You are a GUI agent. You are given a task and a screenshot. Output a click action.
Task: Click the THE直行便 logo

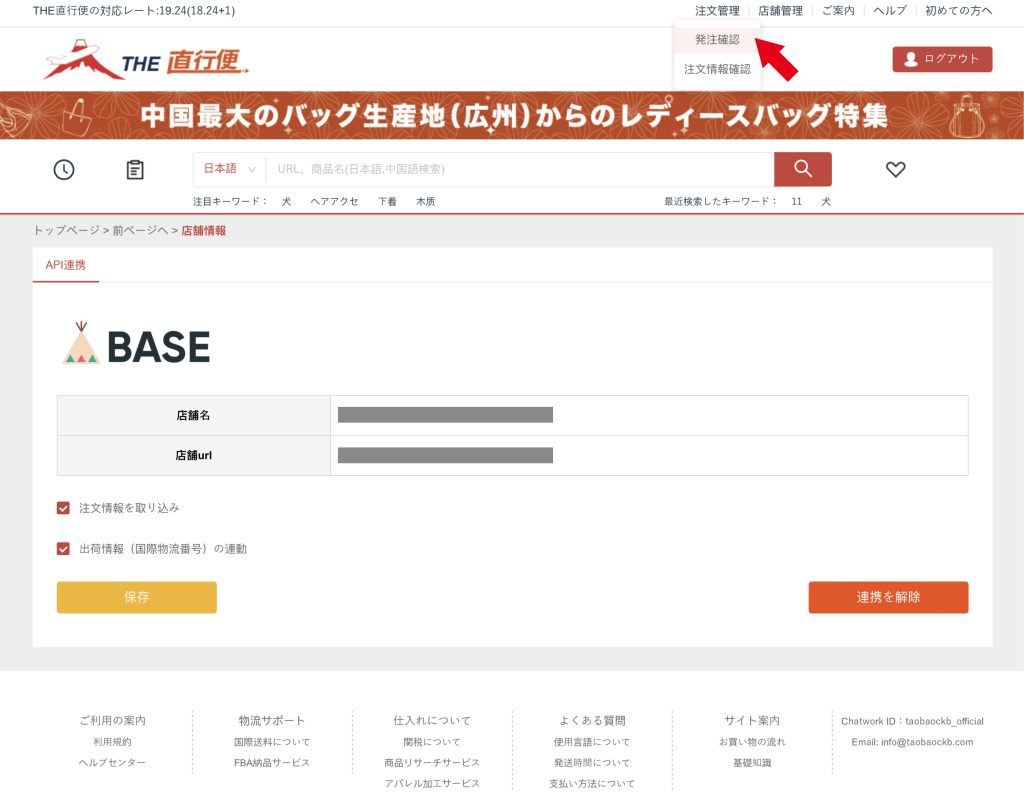pyautogui.click(x=146, y=59)
